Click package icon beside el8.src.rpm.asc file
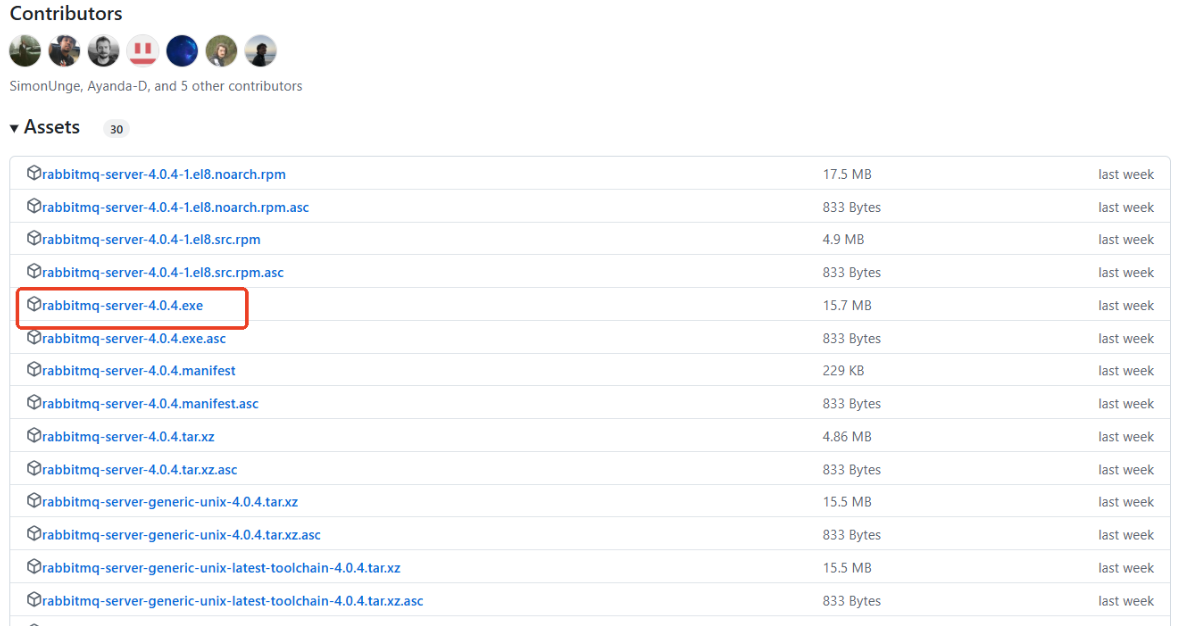The image size is (1185, 626). pos(33,271)
